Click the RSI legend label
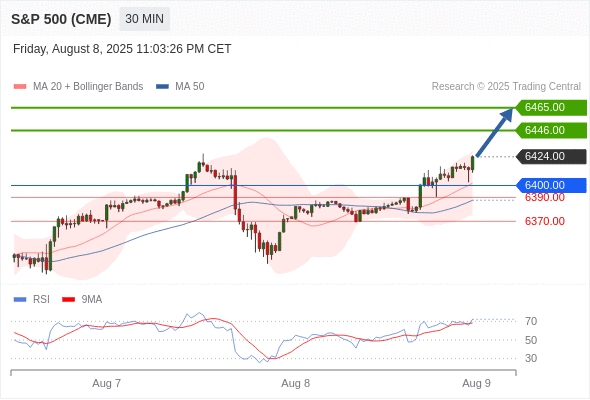 click(x=41, y=300)
